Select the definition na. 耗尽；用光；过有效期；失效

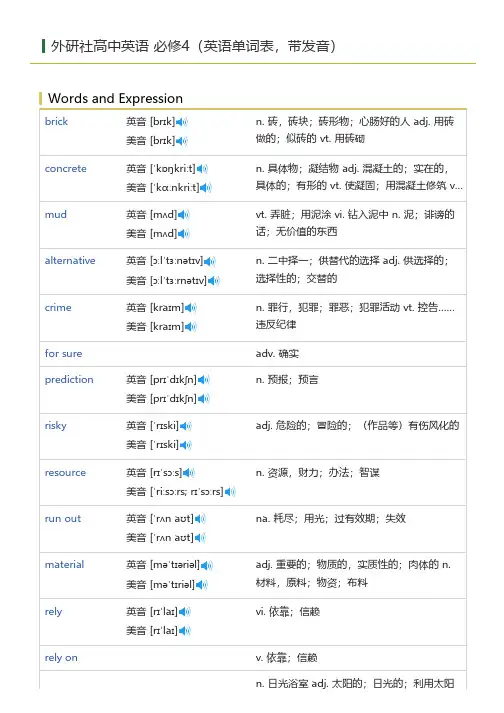(x=331, y=519)
